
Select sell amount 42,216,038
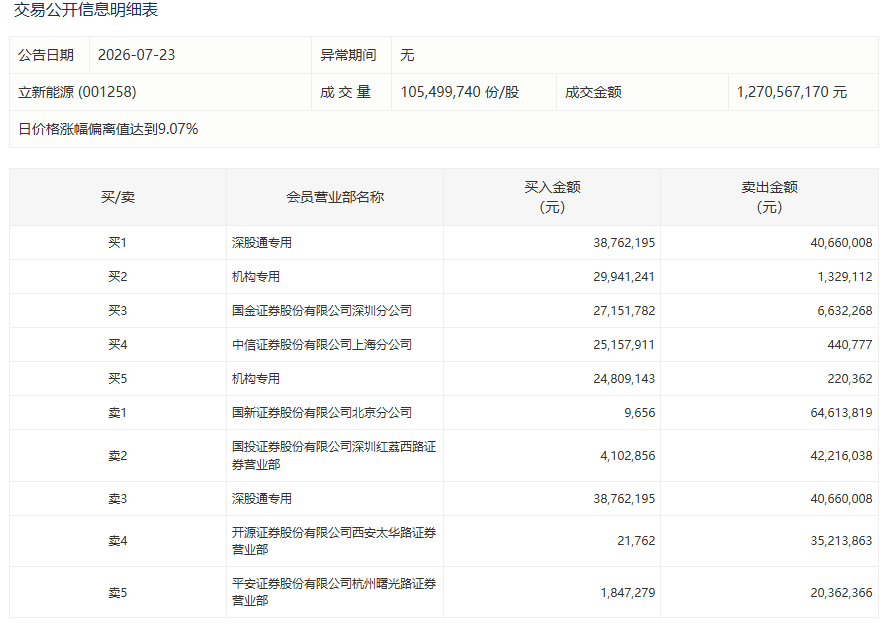click(841, 456)
